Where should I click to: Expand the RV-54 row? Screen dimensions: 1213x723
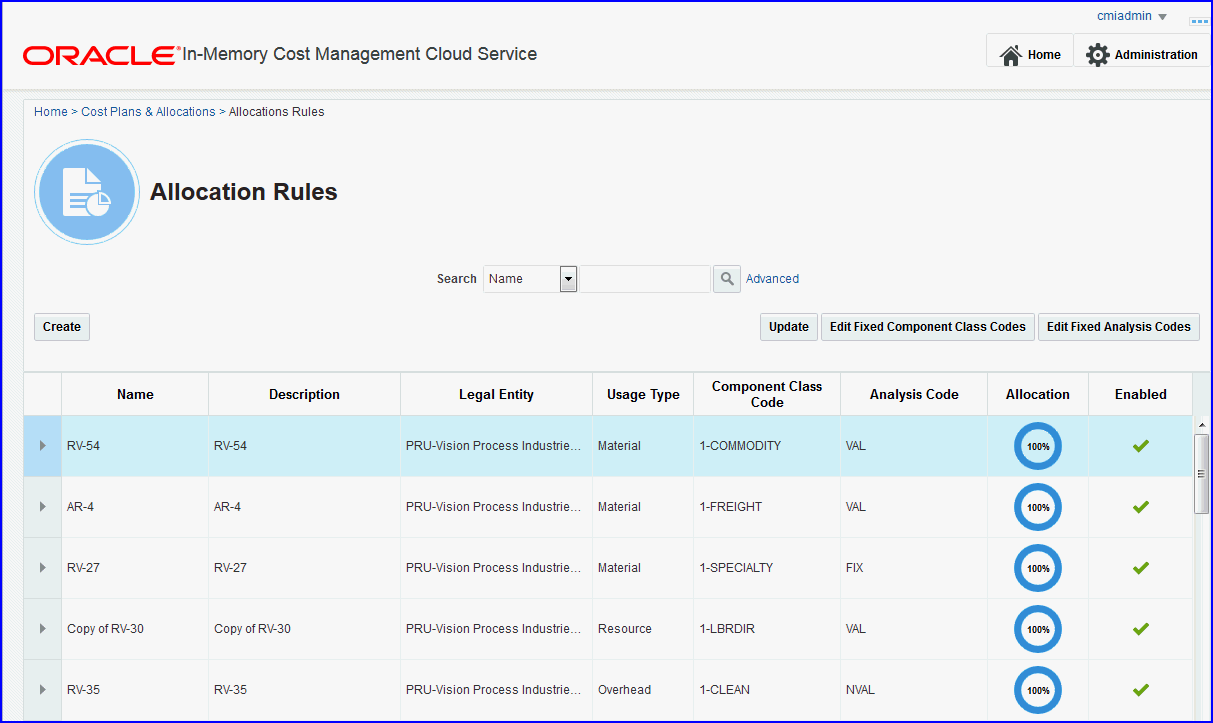[42, 446]
